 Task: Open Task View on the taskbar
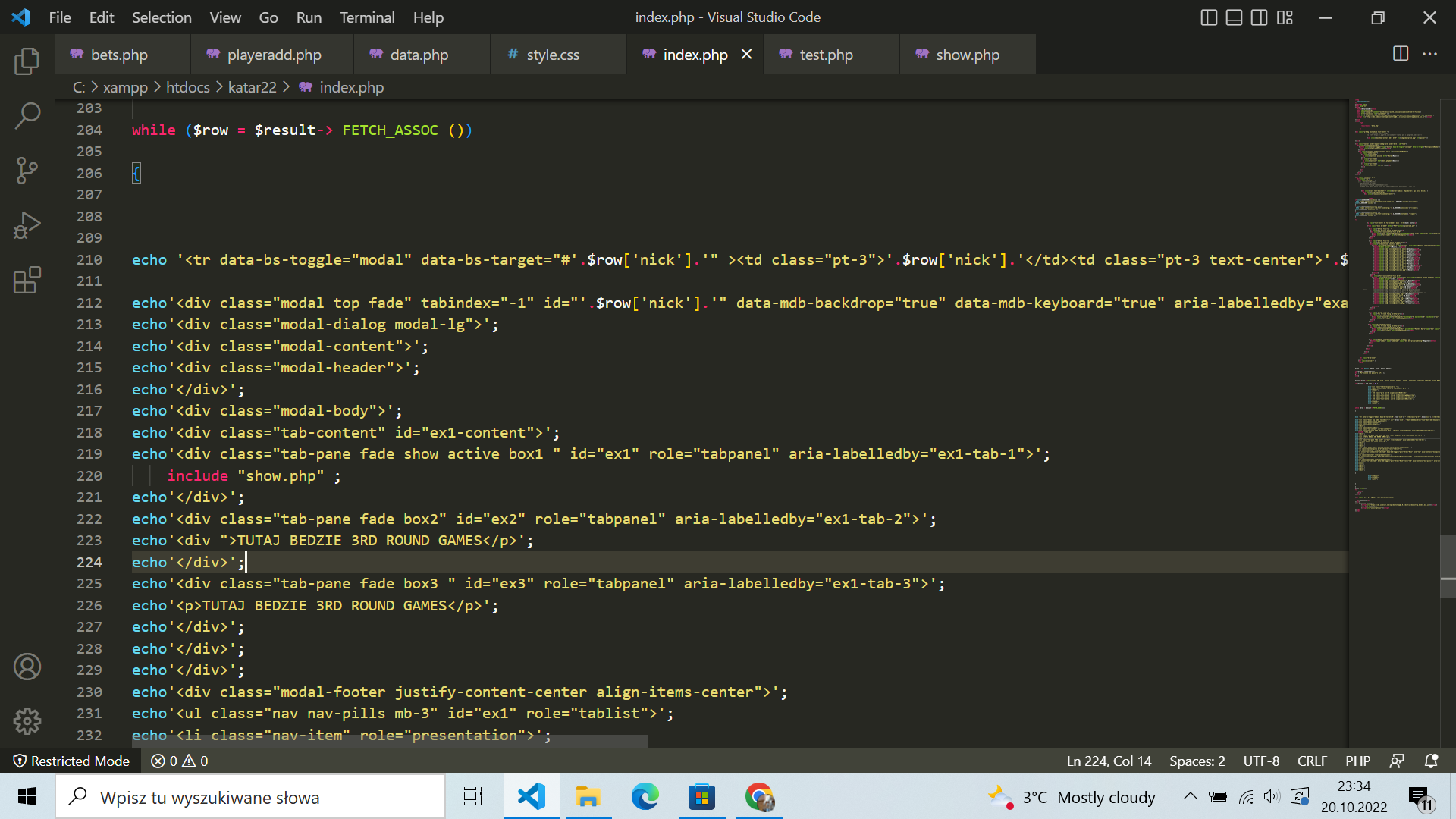473,797
